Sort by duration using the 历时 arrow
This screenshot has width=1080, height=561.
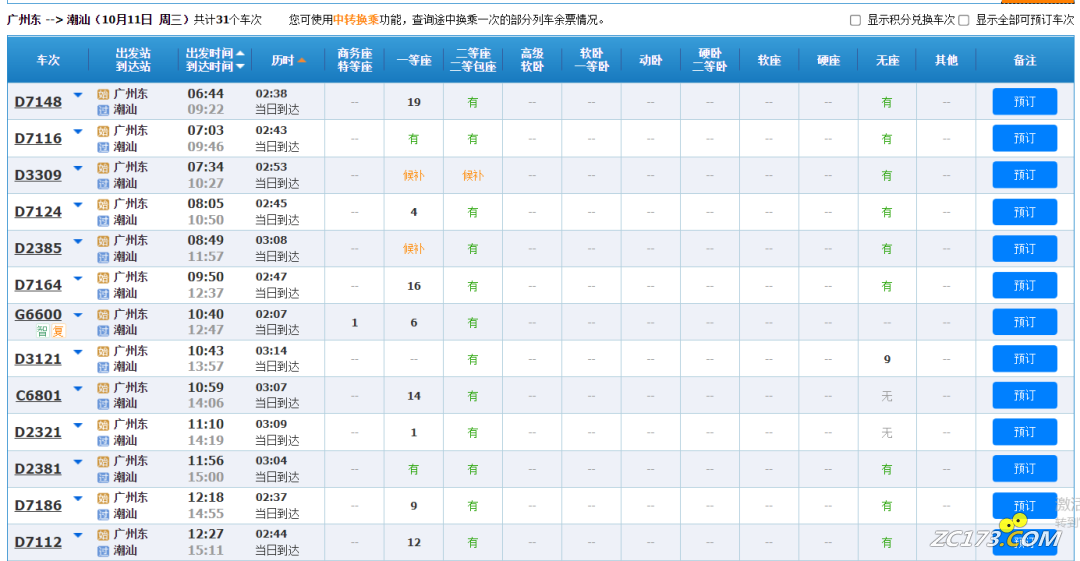click(x=302, y=61)
